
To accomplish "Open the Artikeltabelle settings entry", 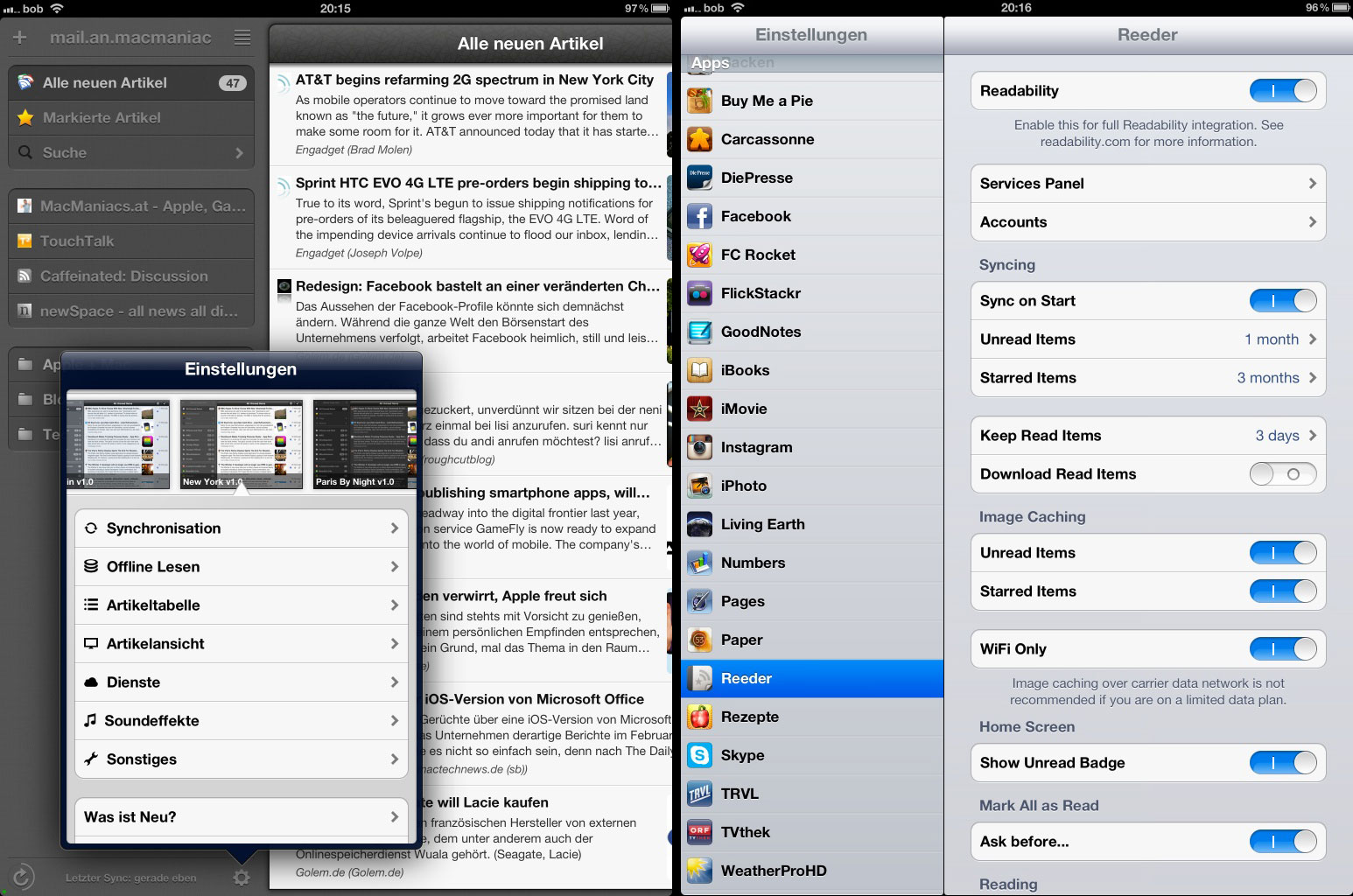I will click(x=242, y=605).
